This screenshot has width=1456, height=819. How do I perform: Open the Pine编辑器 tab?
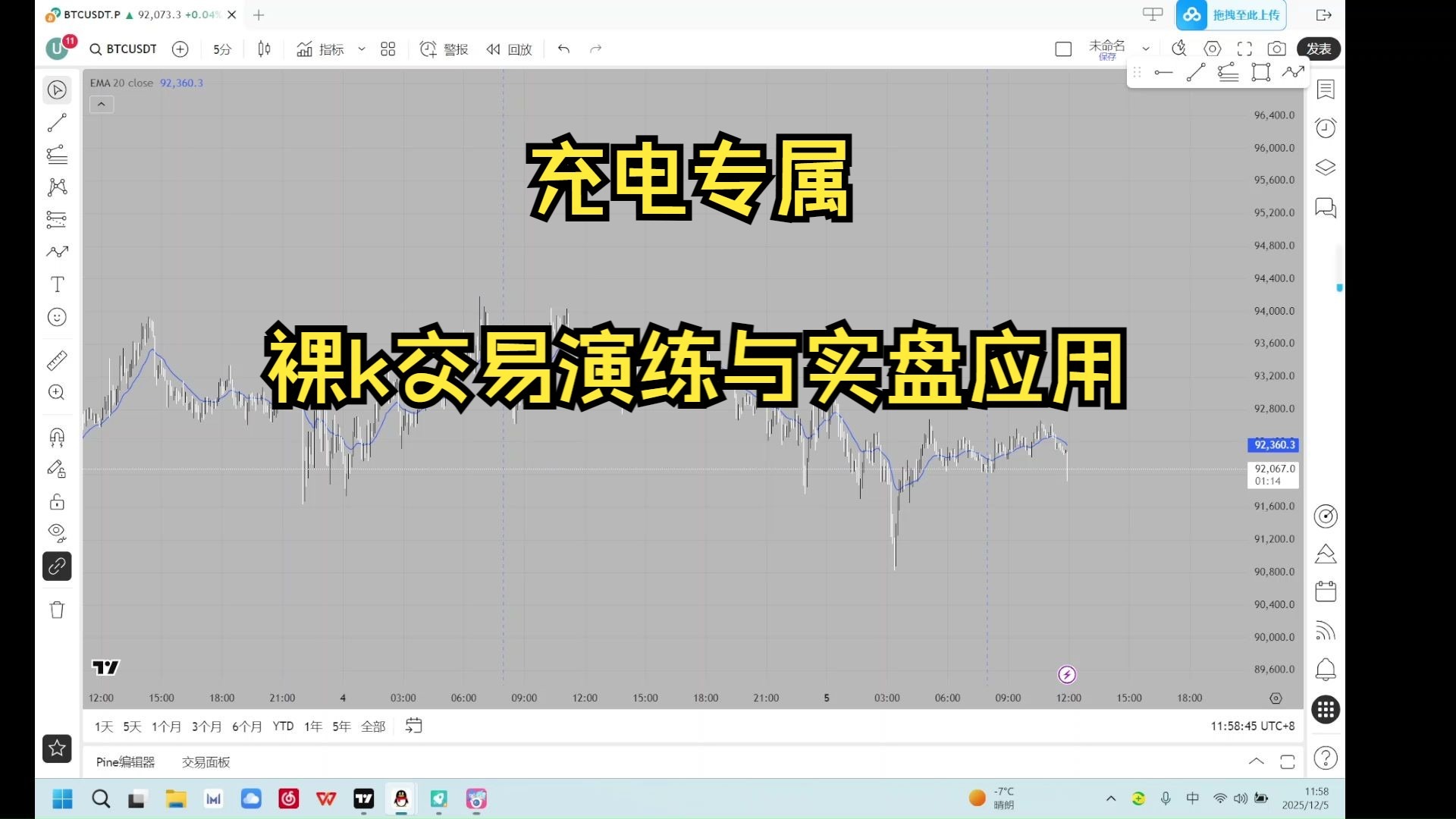pyautogui.click(x=125, y=762)
